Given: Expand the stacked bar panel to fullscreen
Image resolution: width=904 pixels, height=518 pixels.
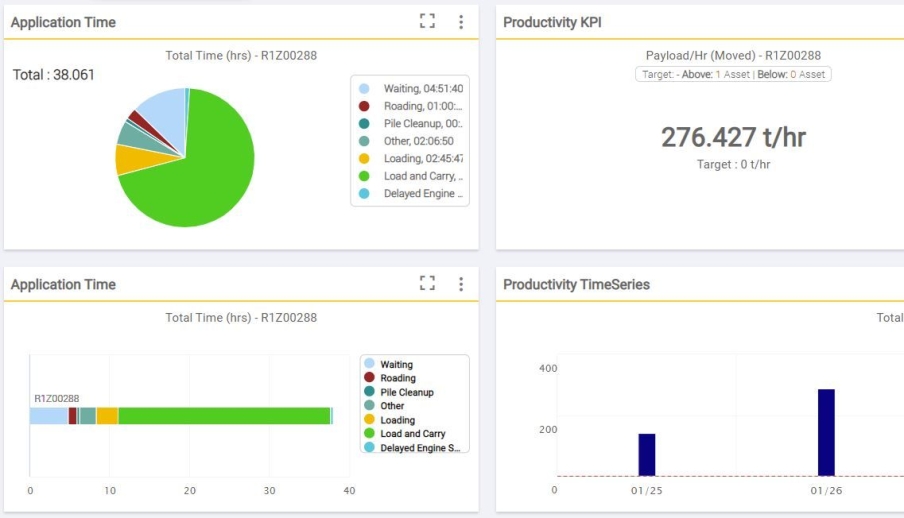Looking at the screenshot, I should [428, 284].
